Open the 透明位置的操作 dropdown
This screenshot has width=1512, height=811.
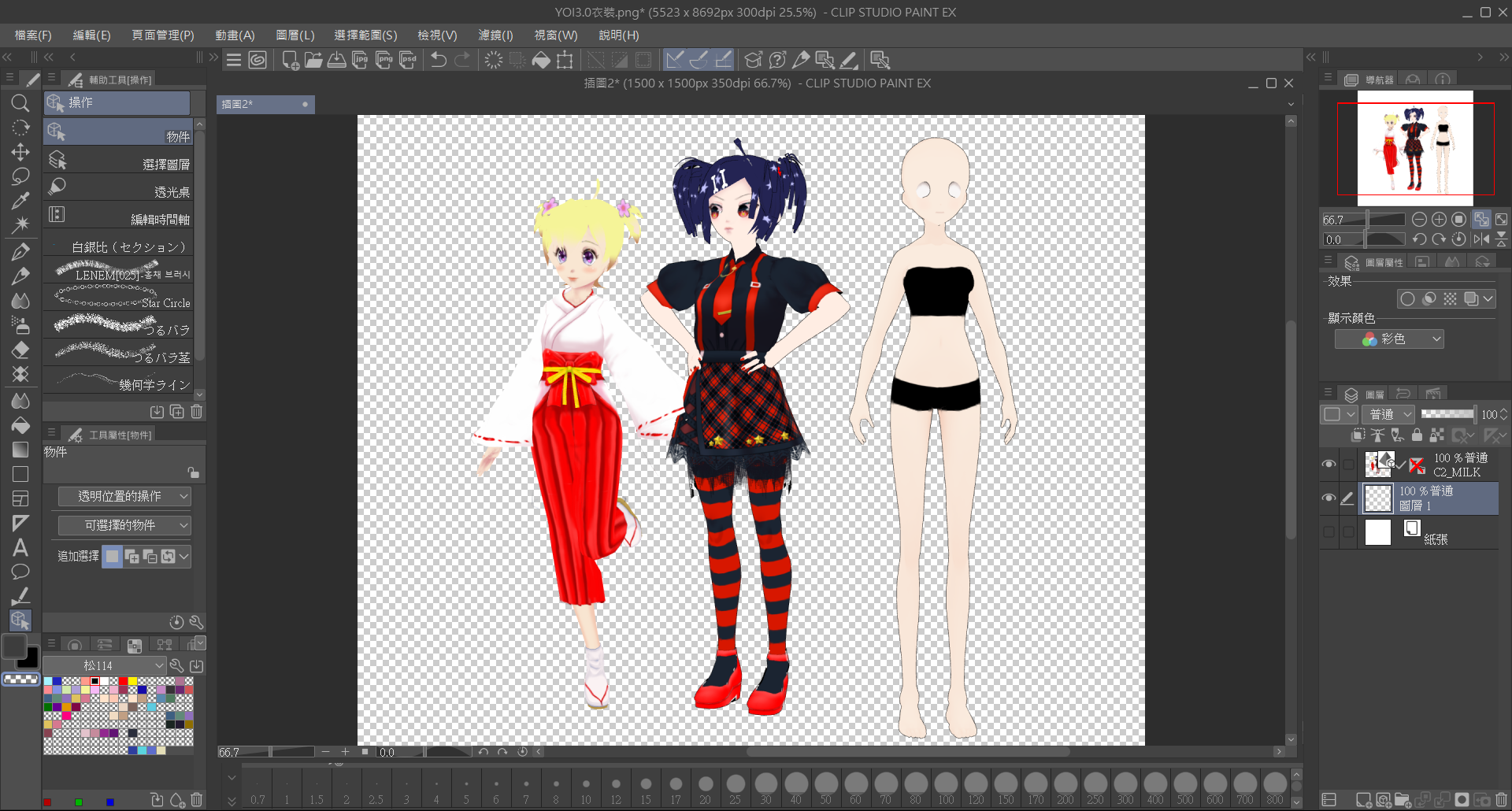pyautogui.click(x=124, y=496)
